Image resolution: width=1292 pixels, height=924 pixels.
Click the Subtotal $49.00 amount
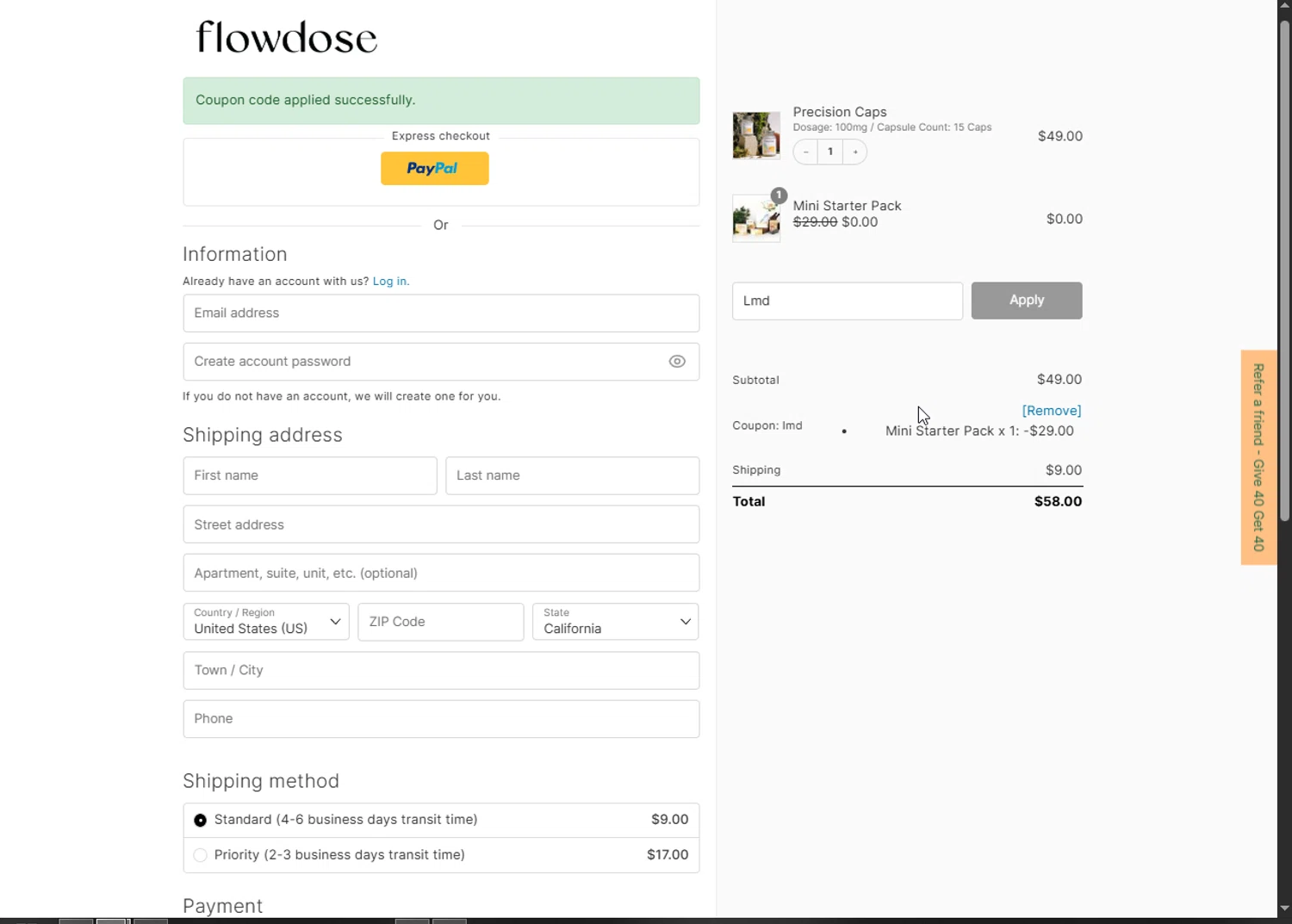point(1059,380)
